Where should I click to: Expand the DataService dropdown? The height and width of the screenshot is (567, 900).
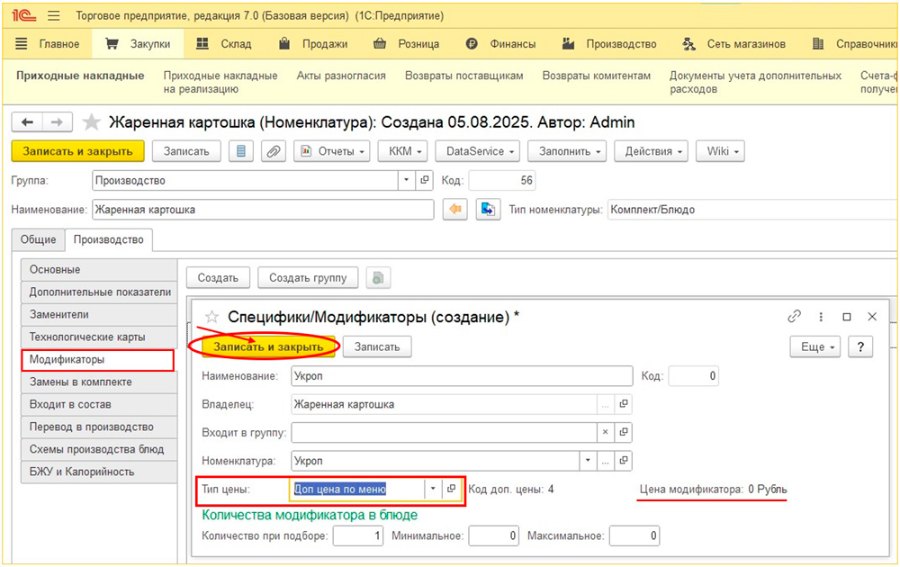[478, 152]
